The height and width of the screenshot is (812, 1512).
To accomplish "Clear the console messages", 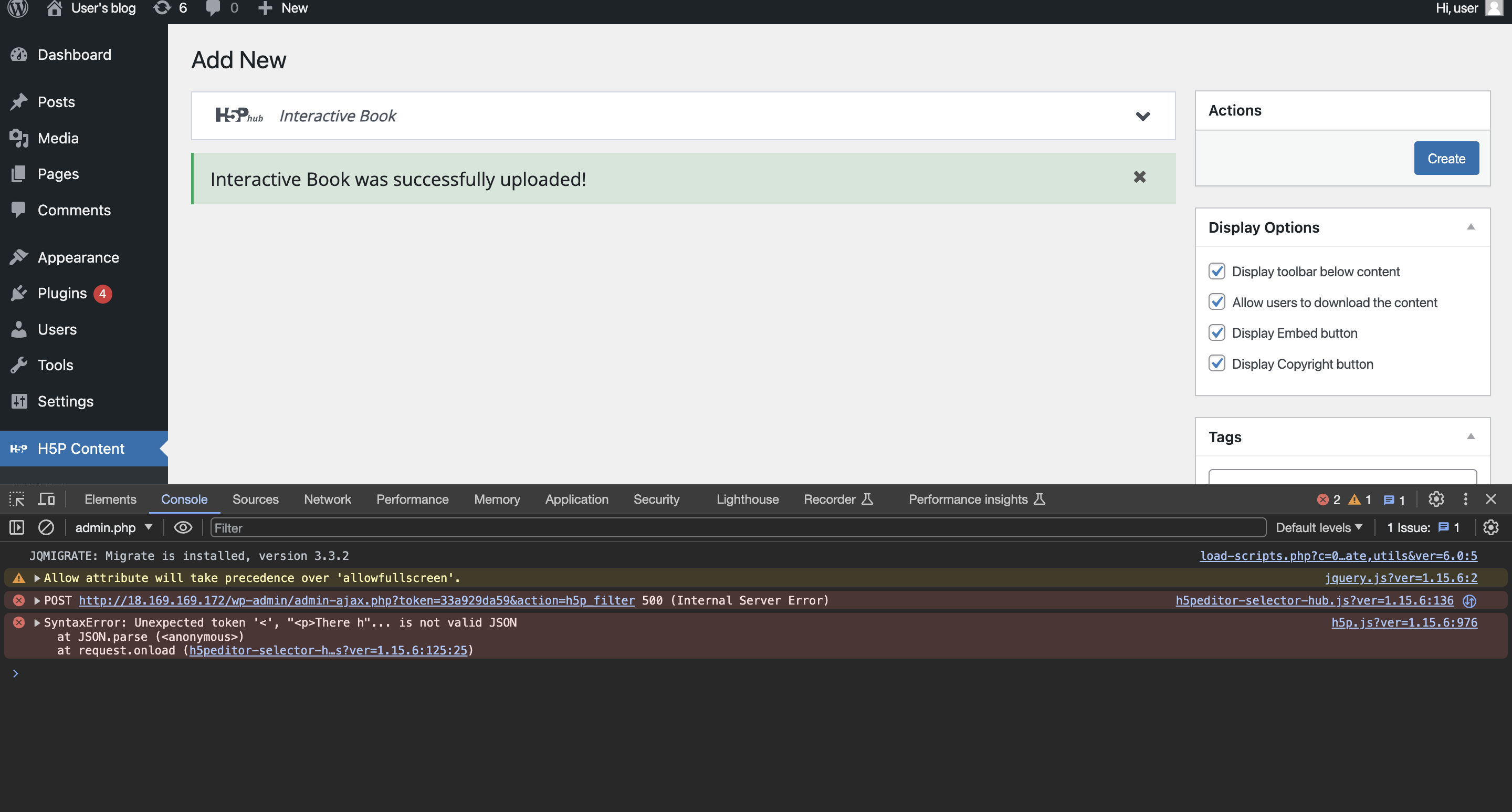I will click(46, 527).
